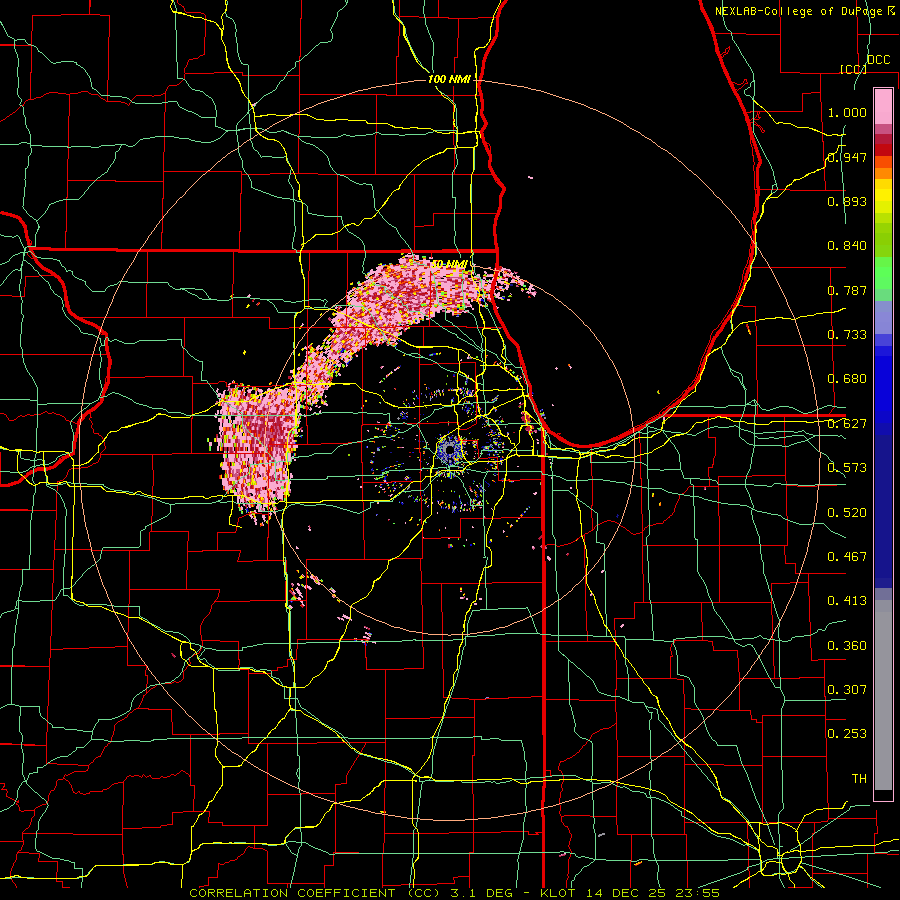Image resolution: width=900 pixels, height=900 pixels.
Task: Click the 0.467 legend value
Action: pos(847,557)
